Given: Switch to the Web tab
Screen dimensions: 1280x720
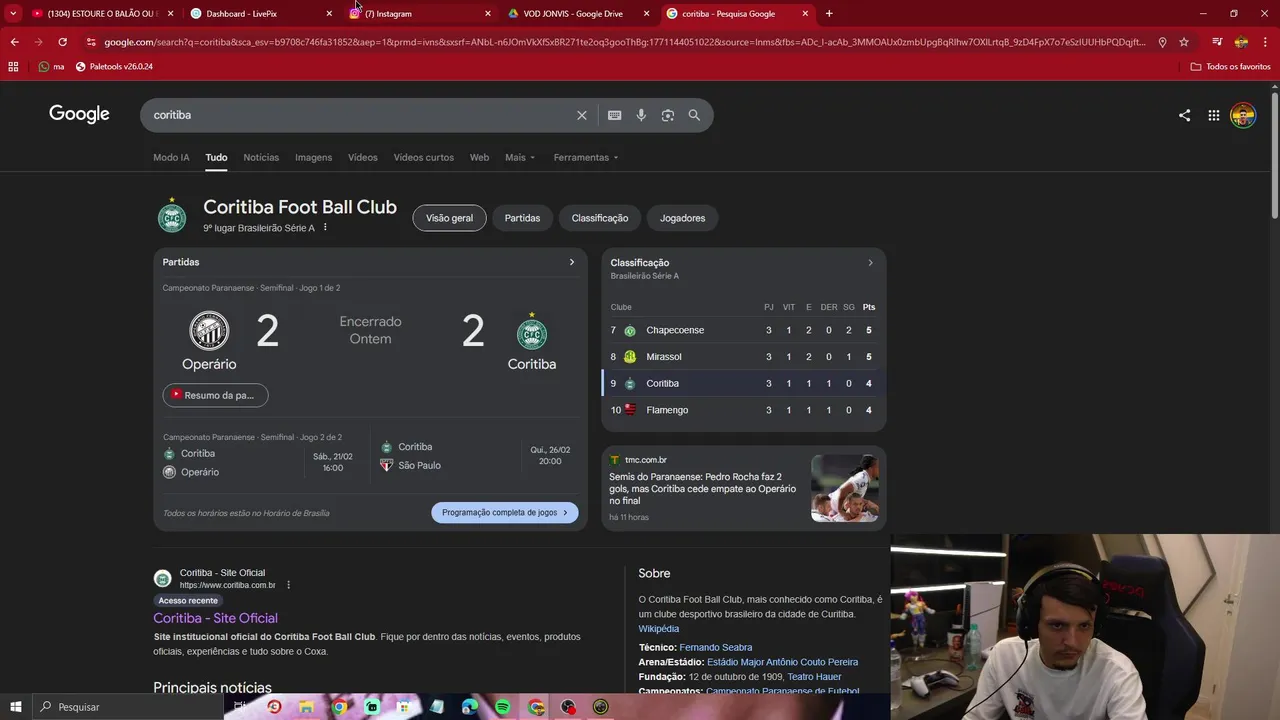Looking at the screenshot, I should point(480,157).
